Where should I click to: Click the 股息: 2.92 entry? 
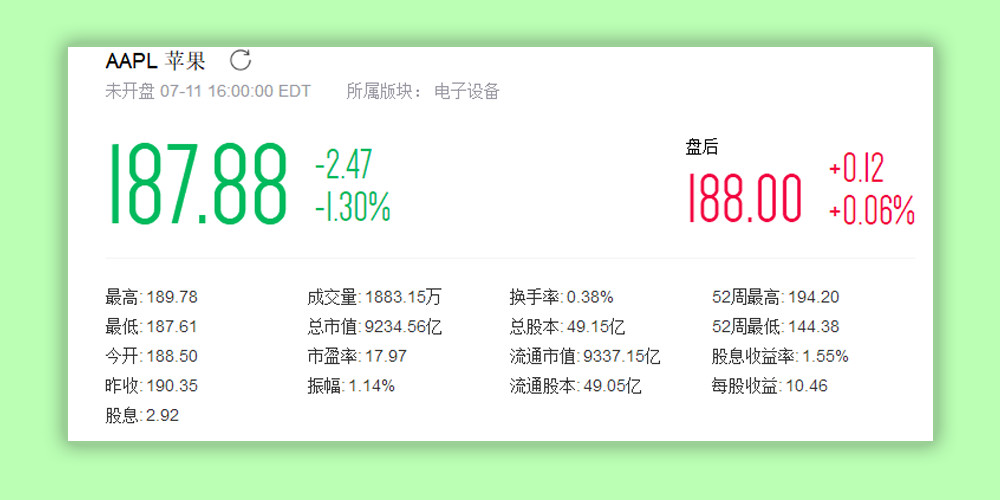pyautogui.click(x=142, y=416)
